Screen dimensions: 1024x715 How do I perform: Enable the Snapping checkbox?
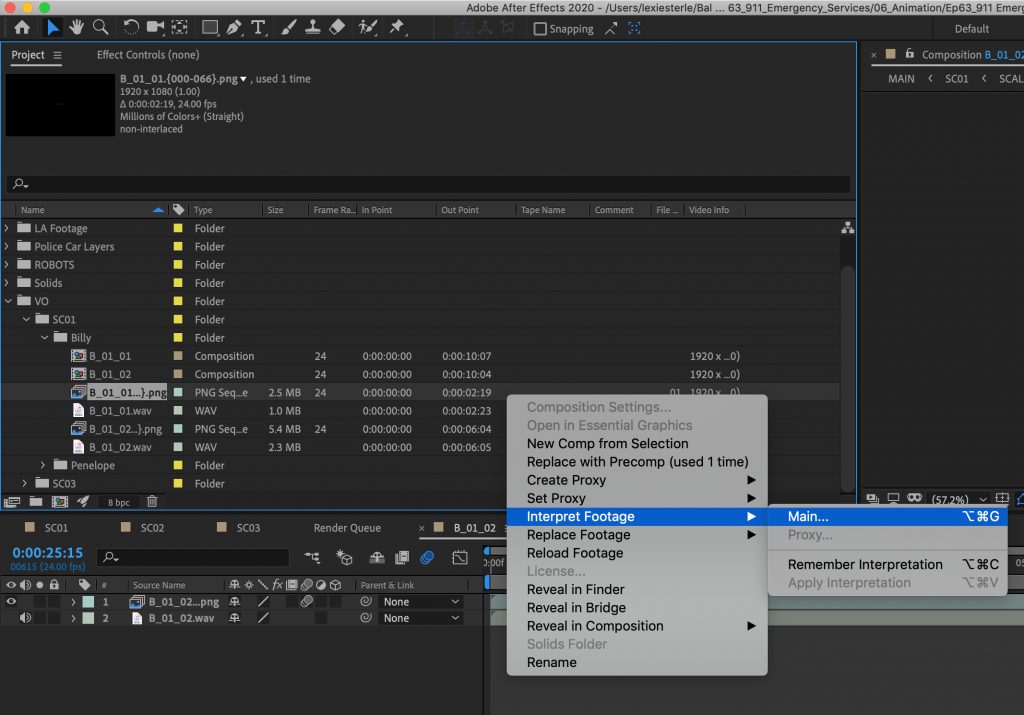click(540, 29)
